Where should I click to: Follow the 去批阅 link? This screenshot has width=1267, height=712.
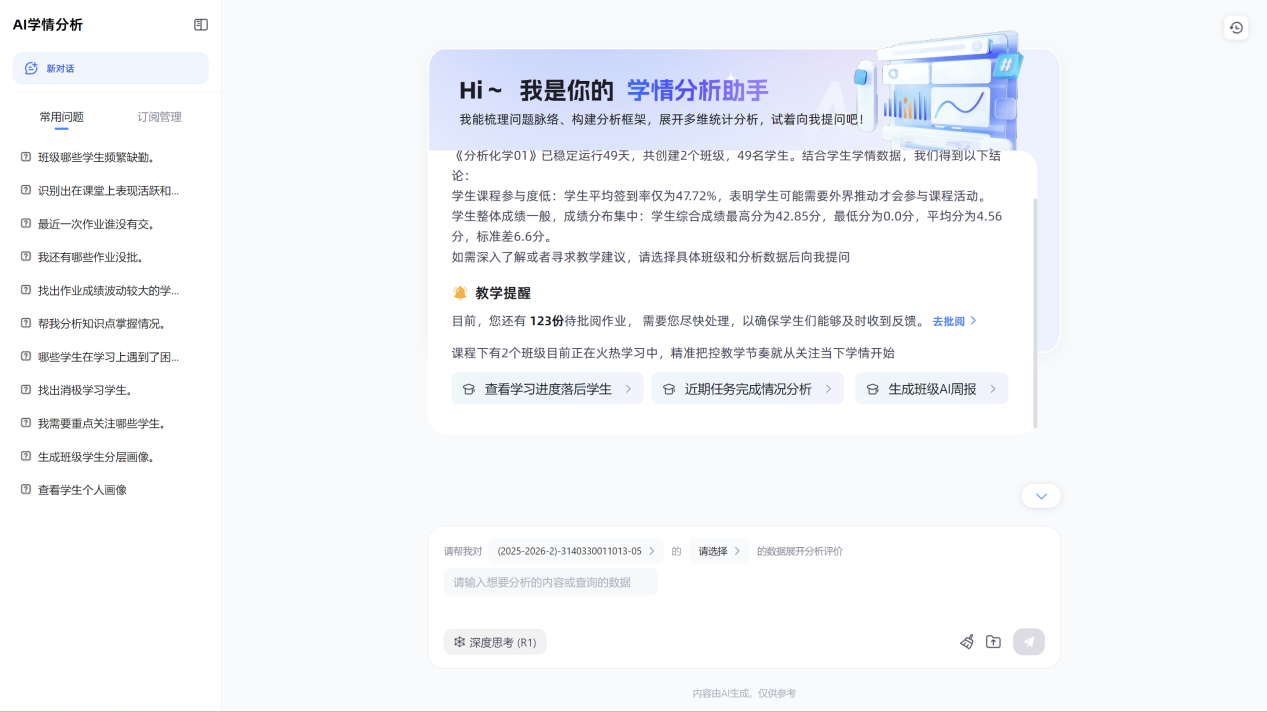click(x=954, y=321)
